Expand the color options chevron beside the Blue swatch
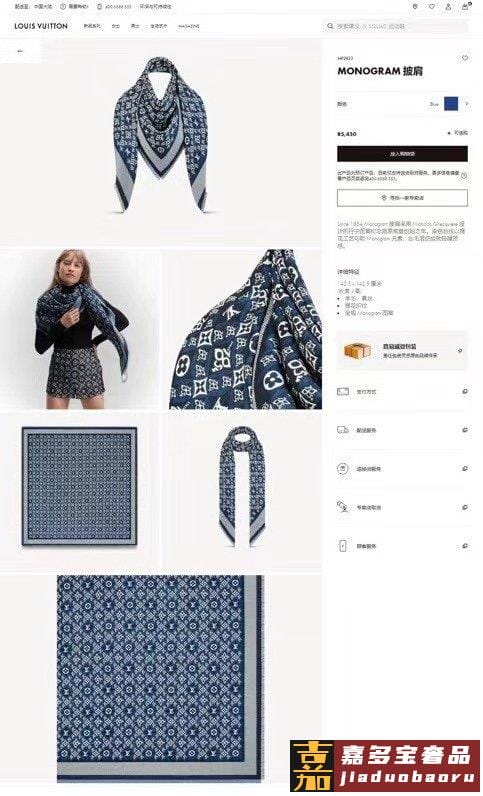The width and height of the screenshot is (483, 796). (x=466, y=104)
